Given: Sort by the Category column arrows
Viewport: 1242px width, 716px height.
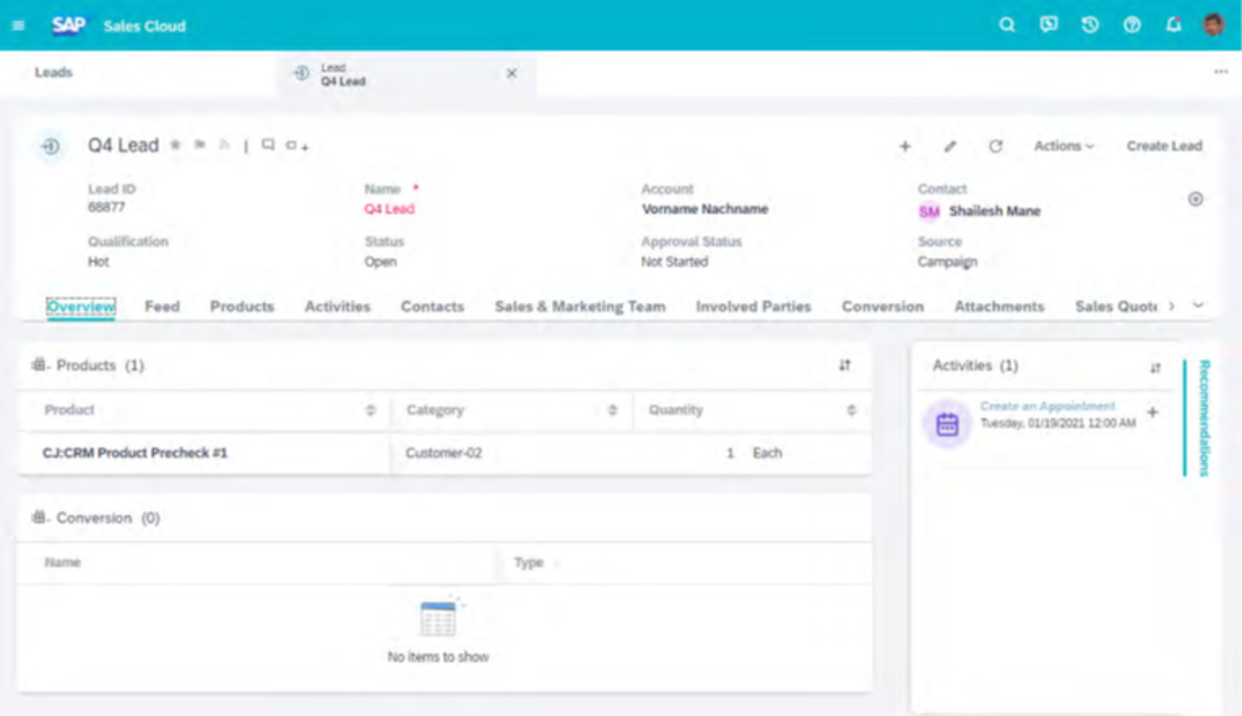Looking at the screenshot, I should (x=612, y=410).
